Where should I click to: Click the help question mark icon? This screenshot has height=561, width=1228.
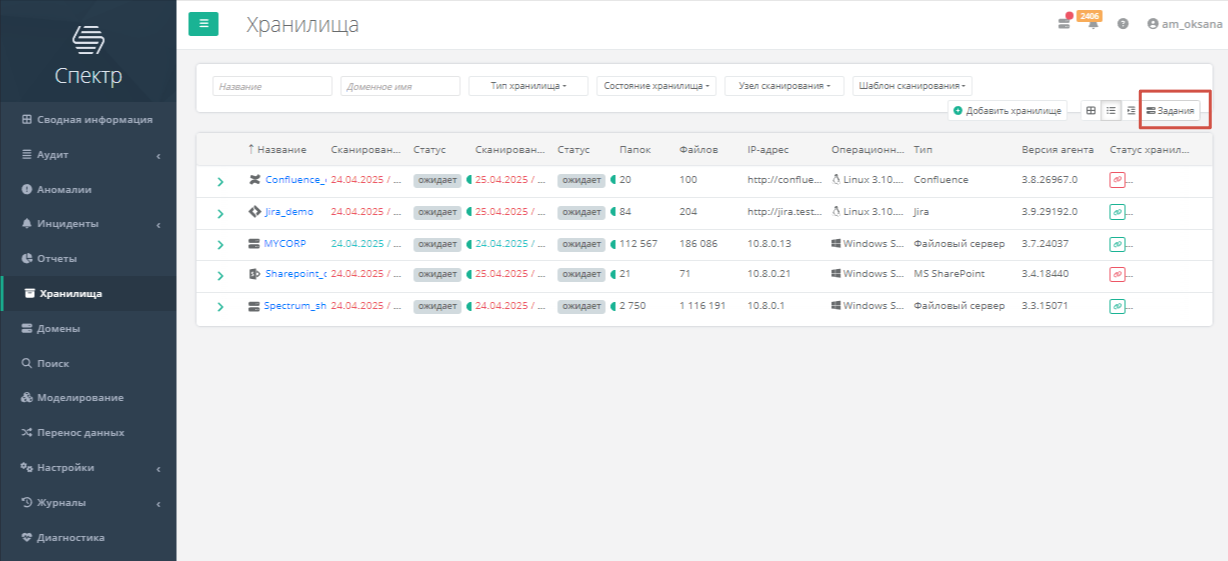pos(1123,23)
